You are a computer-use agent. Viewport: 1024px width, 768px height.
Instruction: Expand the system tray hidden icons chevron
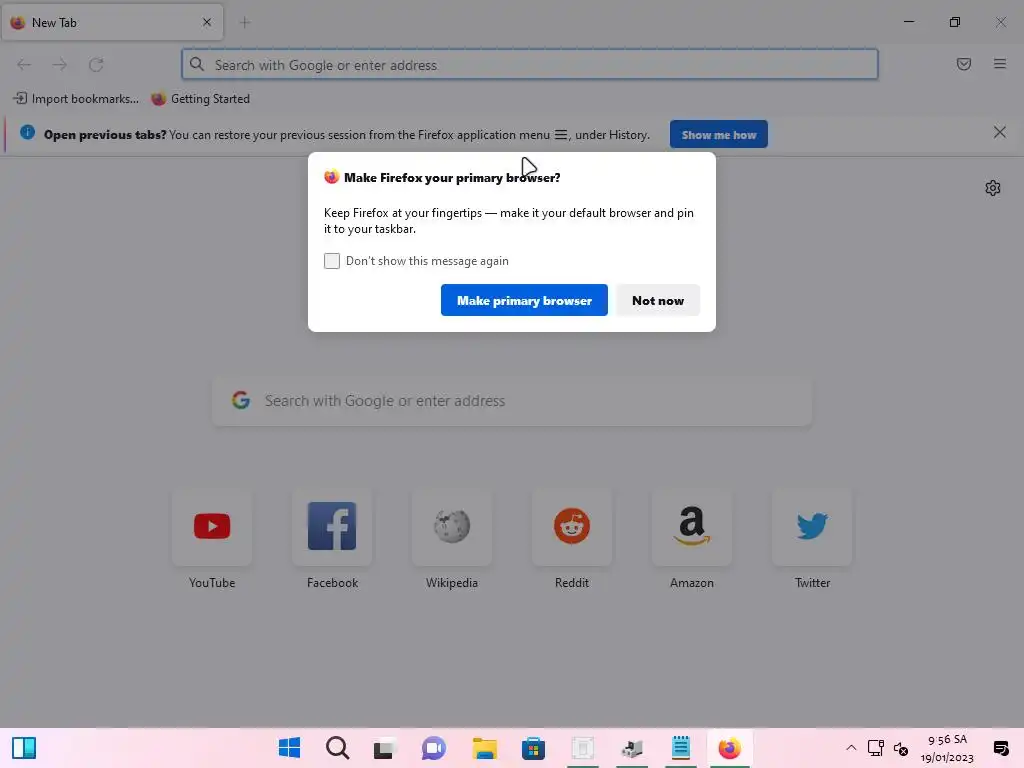tap(851, 748)
